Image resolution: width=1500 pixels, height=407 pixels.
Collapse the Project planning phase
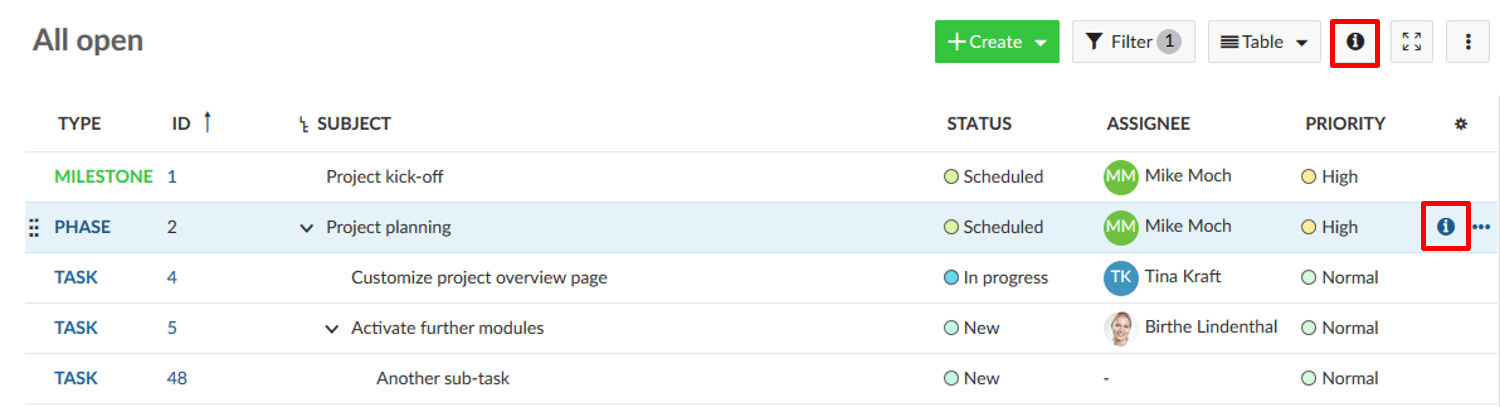307,228
